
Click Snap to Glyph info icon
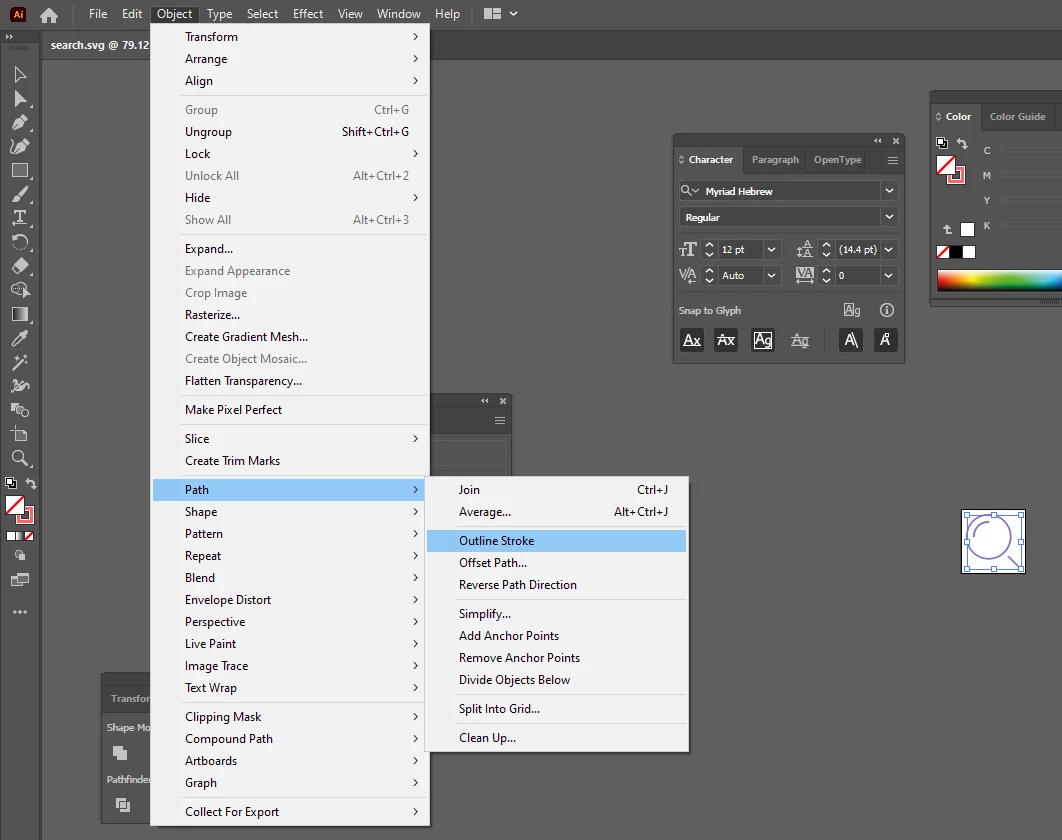[x=887, y=310]
